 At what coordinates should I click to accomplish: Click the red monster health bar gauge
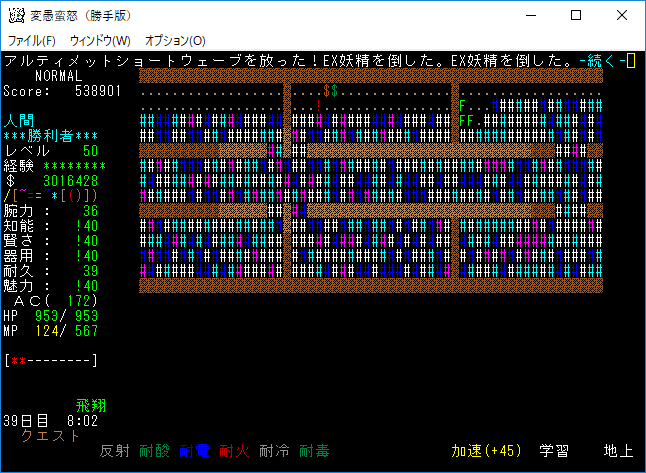tap(50, 360)
